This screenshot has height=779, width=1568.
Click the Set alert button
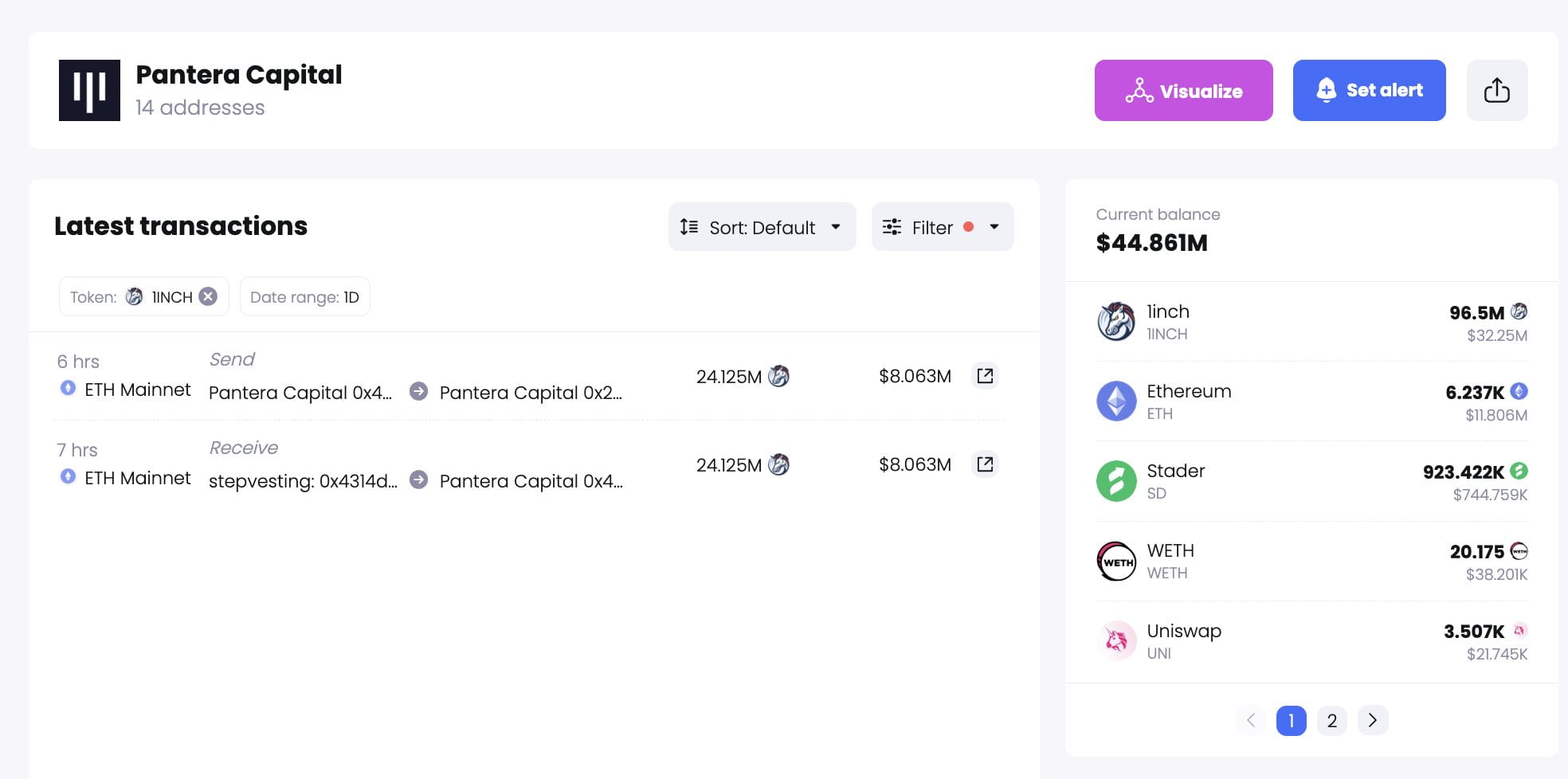(1369, 90)
